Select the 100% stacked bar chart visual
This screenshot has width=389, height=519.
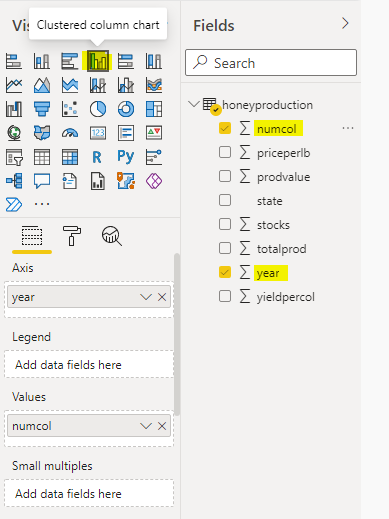coord(126,61)
